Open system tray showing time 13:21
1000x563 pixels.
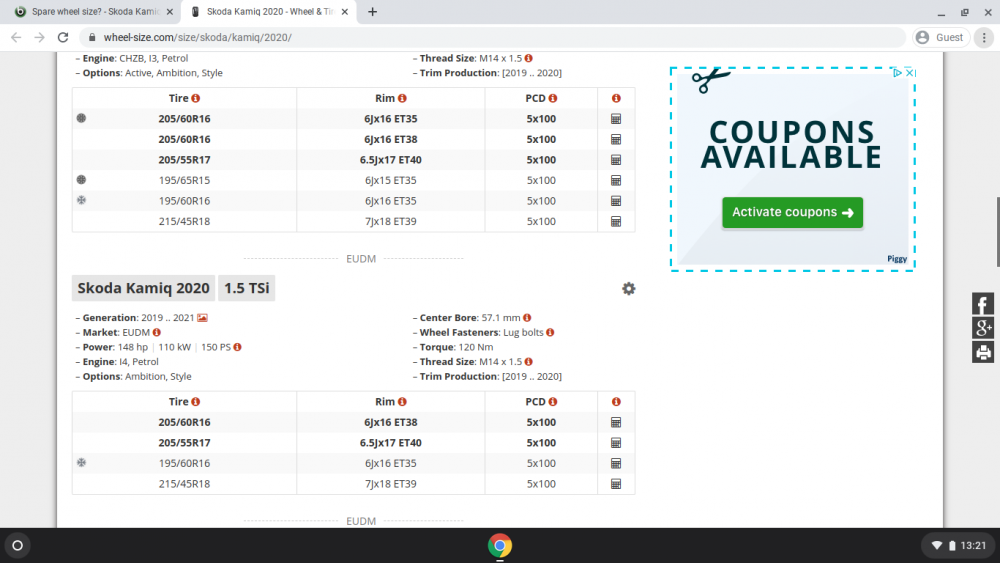(959, 545)
